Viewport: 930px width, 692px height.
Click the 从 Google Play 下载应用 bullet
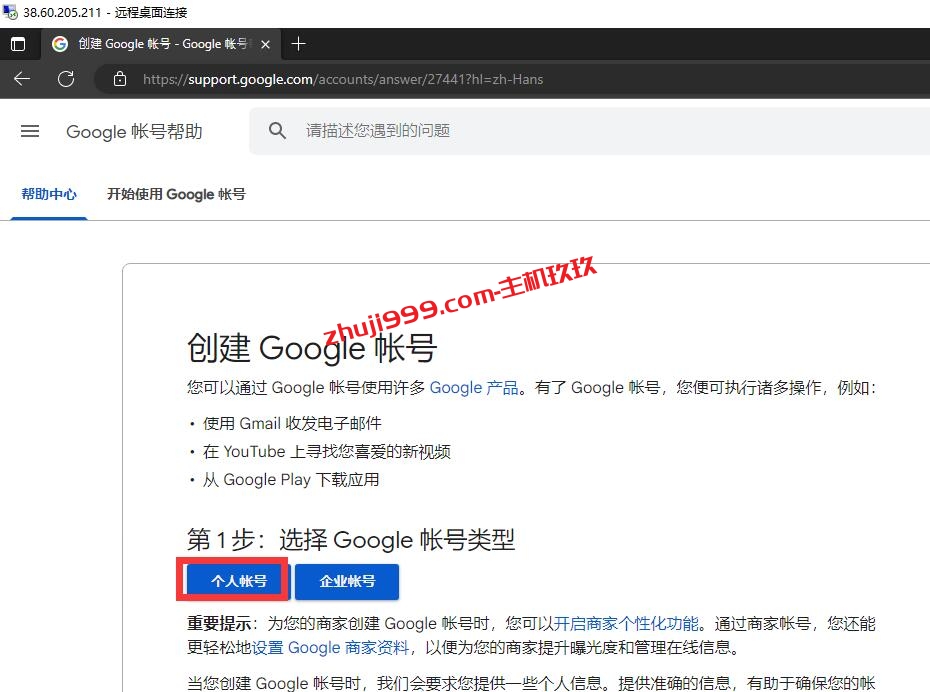(291, 480)
